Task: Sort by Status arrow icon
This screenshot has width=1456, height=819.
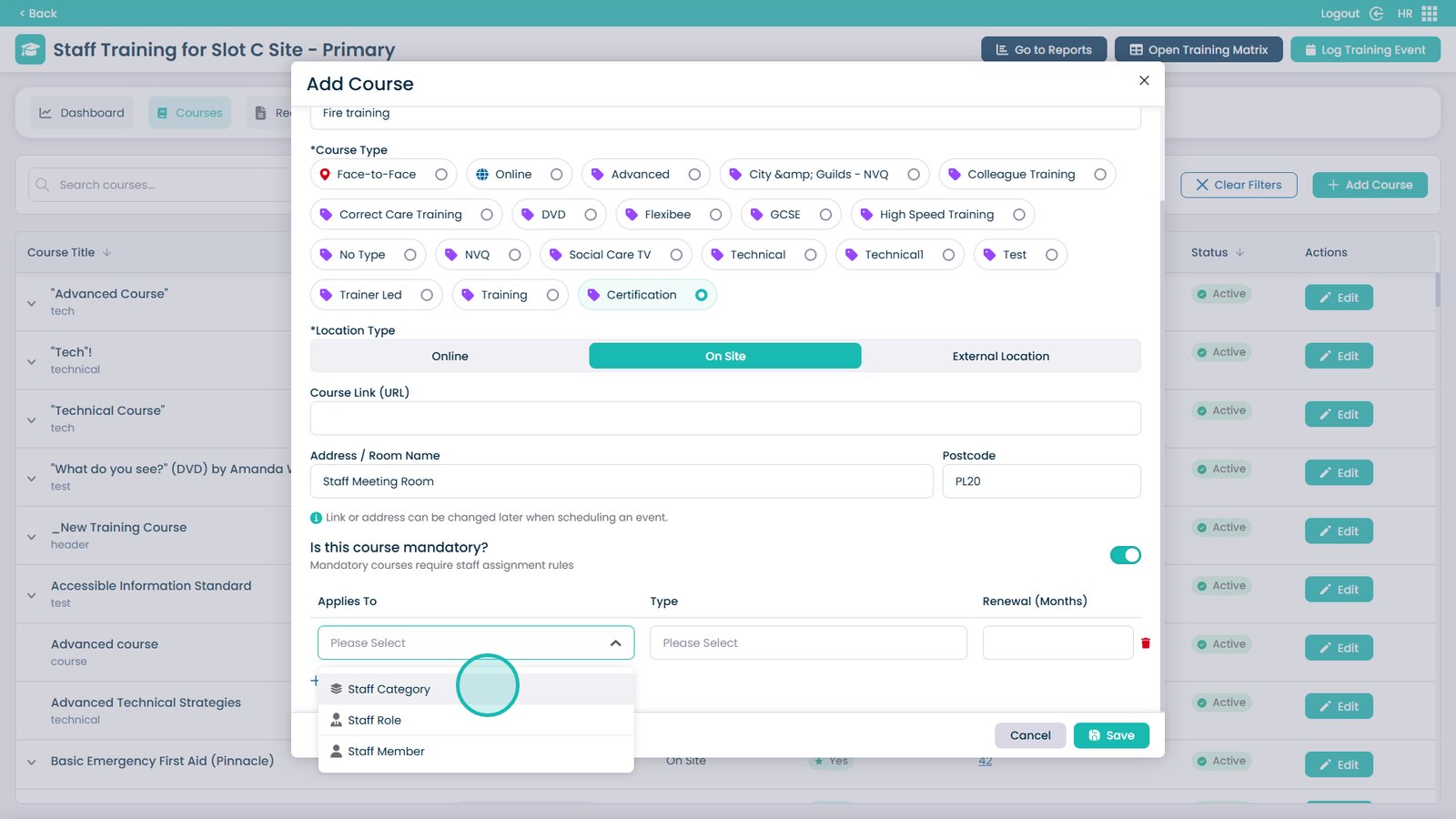Action: coord(1239,252)
